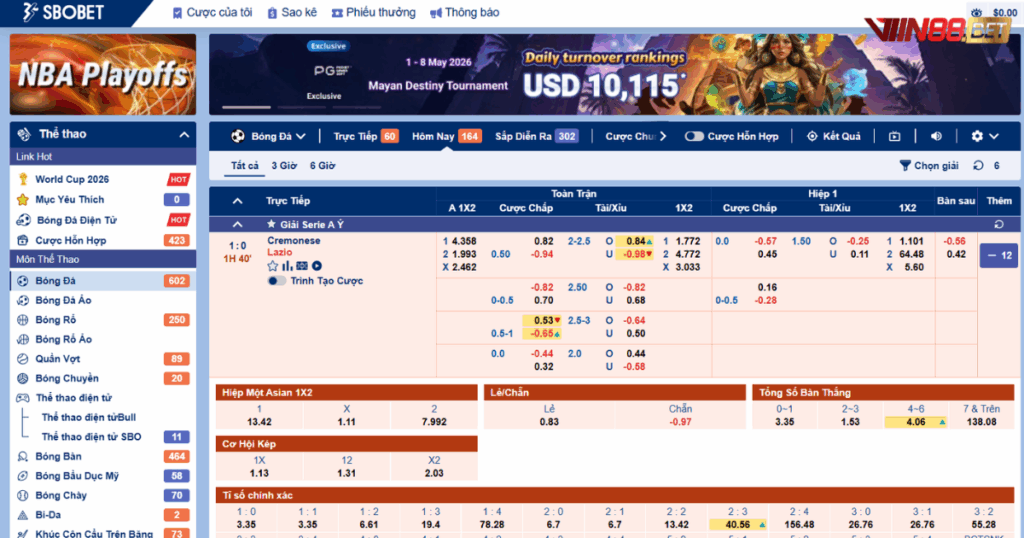Add Cremonese match to favorites star

(x=273, y=266)
